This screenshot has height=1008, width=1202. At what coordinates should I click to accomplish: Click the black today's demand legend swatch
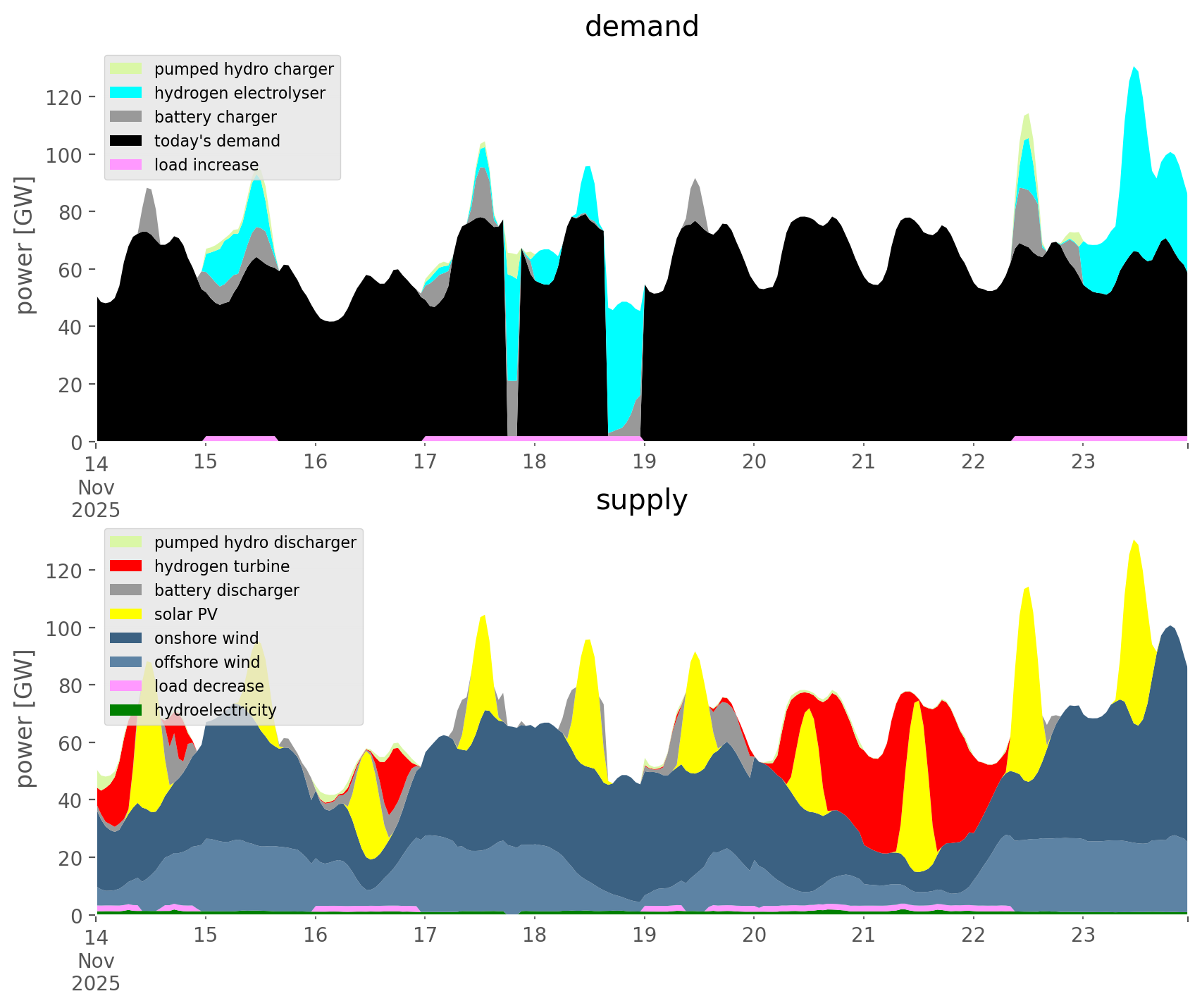tap(127, 141)
